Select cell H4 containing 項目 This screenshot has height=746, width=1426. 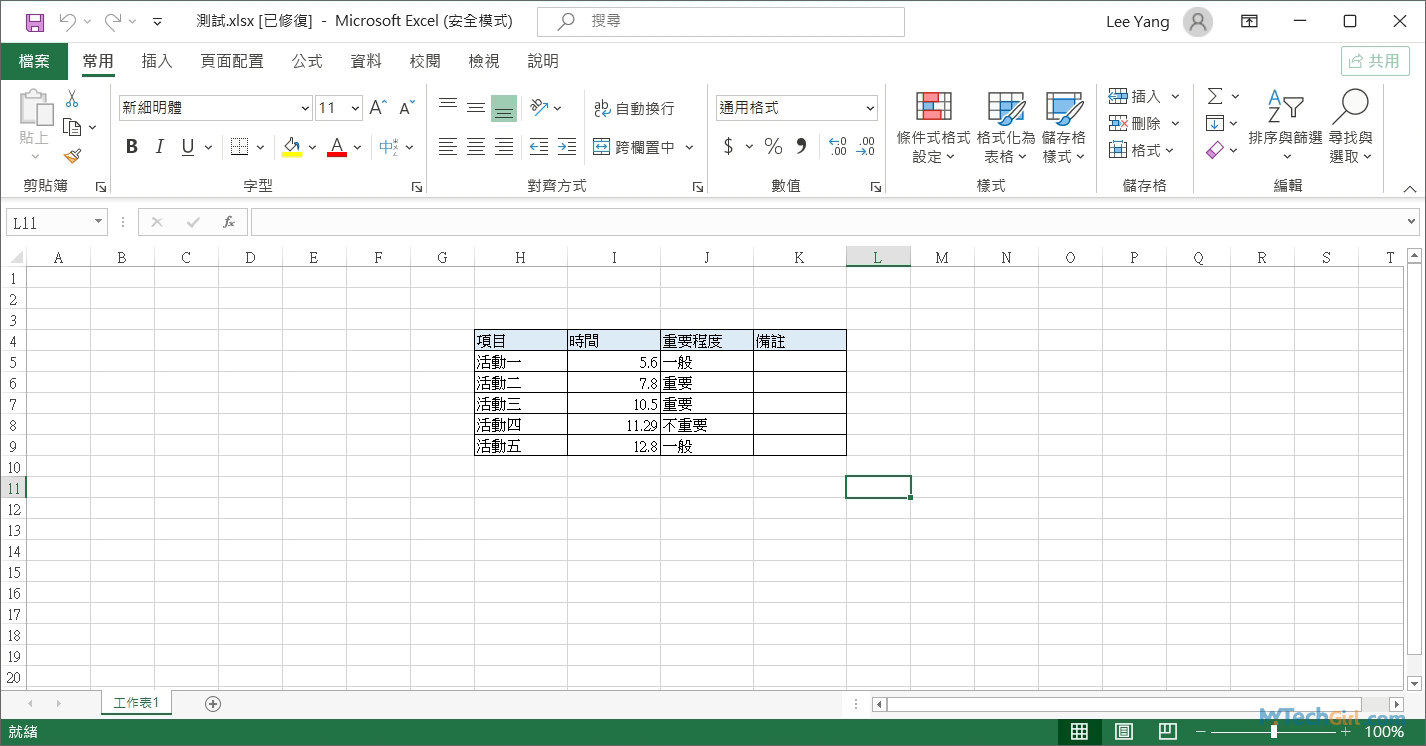[520, 341]
